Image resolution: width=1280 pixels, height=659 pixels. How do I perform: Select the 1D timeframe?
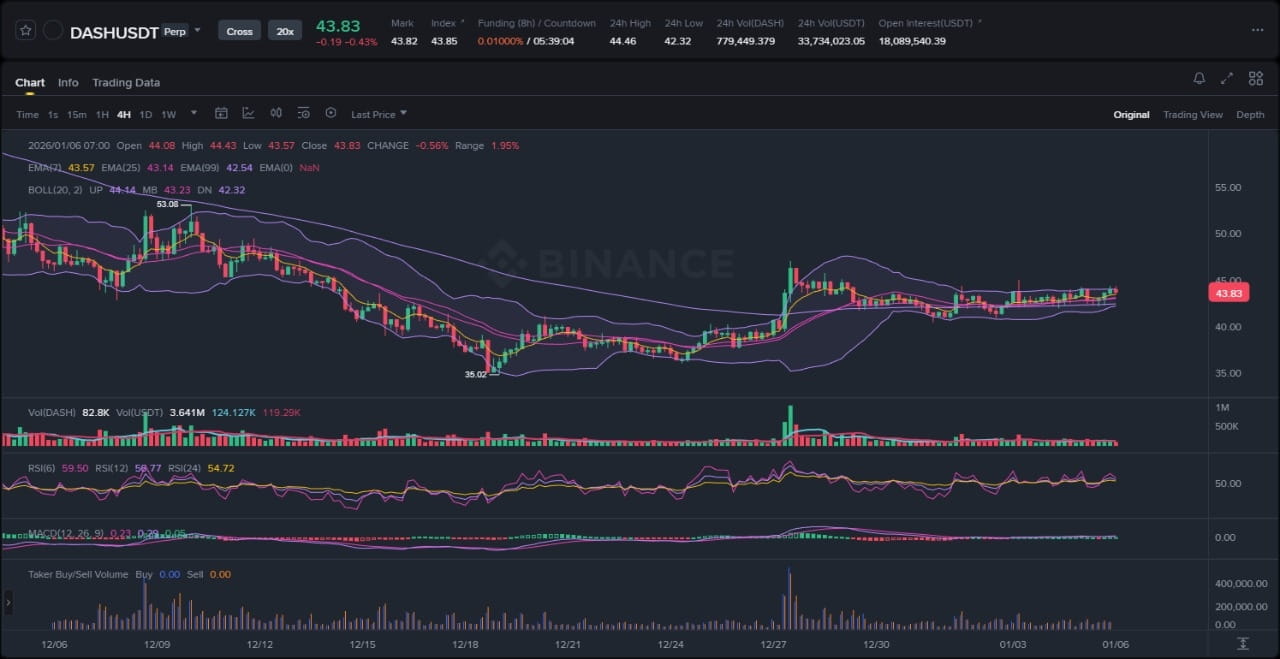click(146, 115)
